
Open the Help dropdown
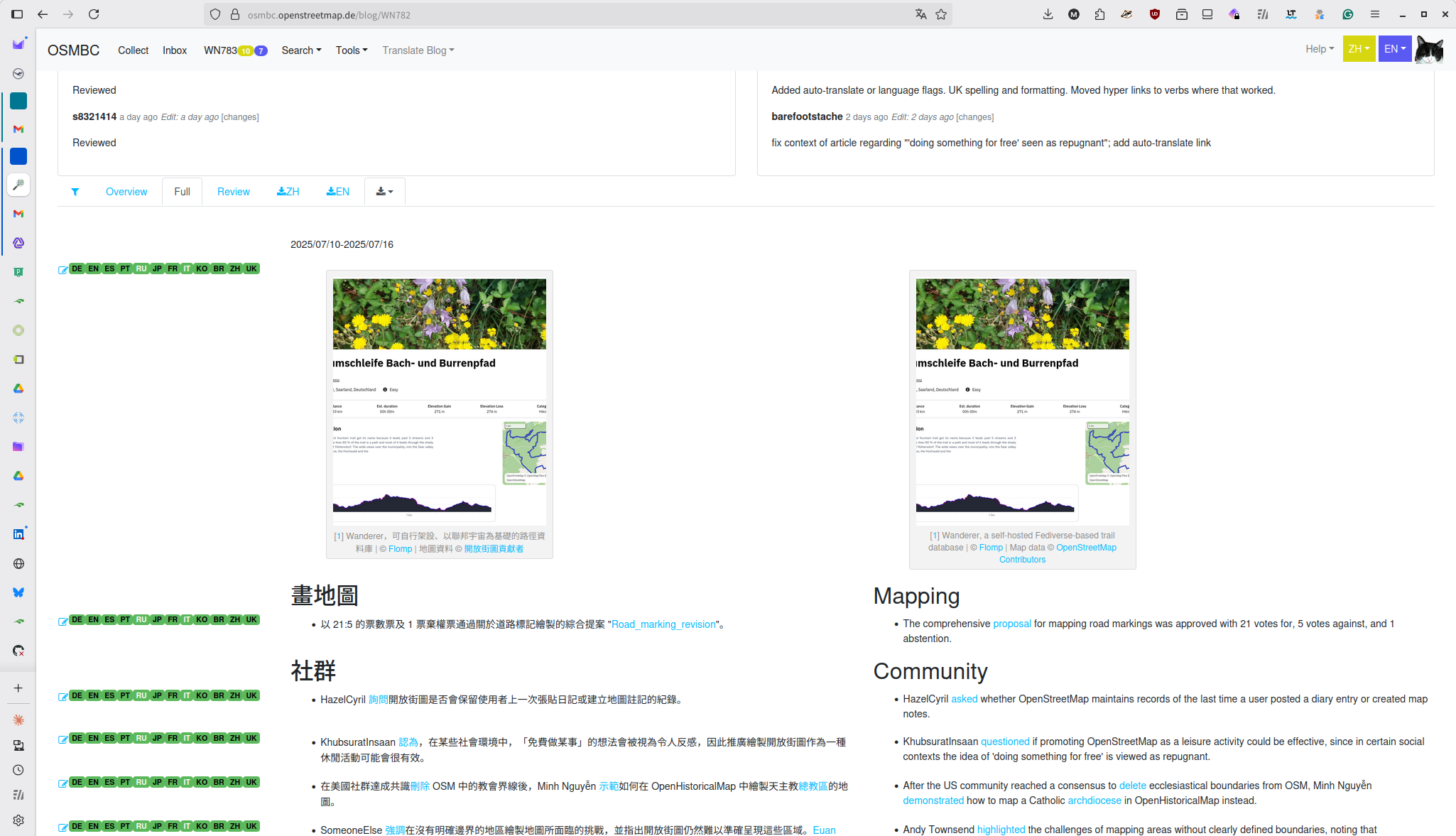(1320, 49)
